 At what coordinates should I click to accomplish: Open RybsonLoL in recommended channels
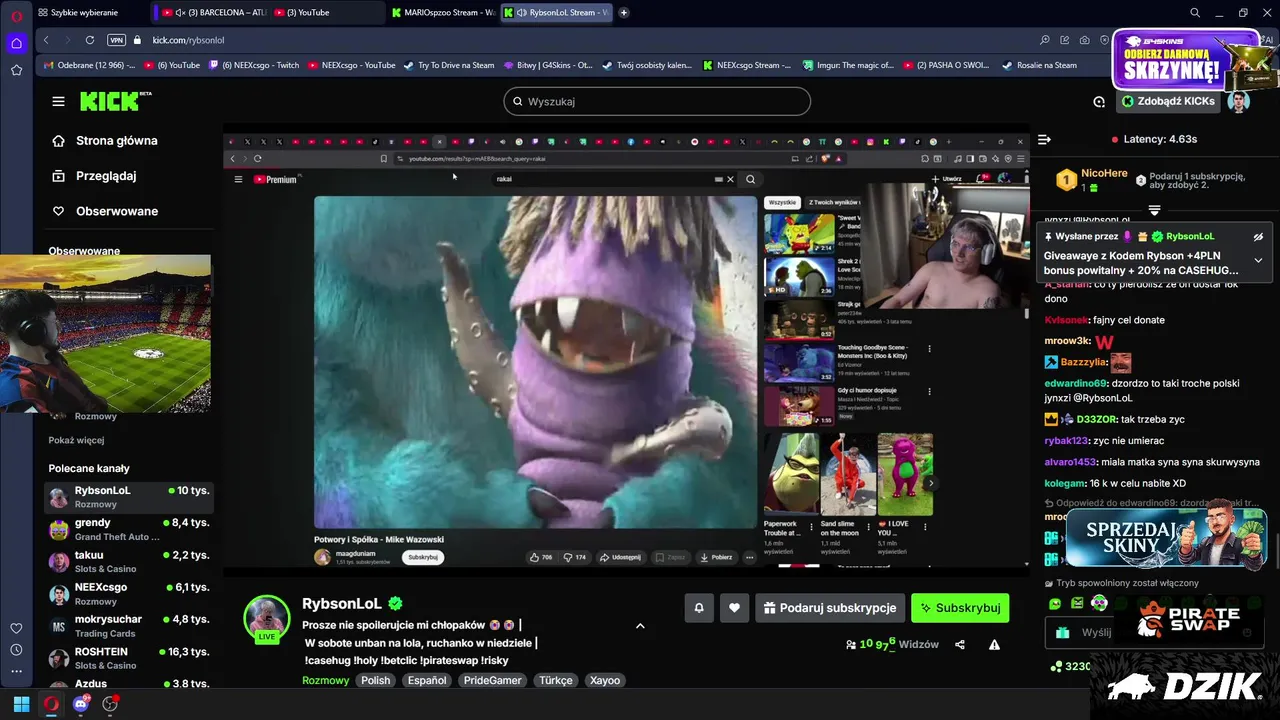click(129, 497)
